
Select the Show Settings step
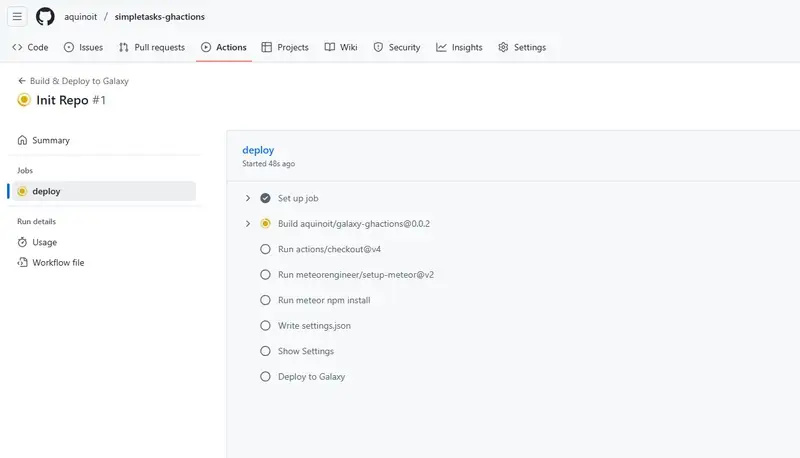pos(306,351)
